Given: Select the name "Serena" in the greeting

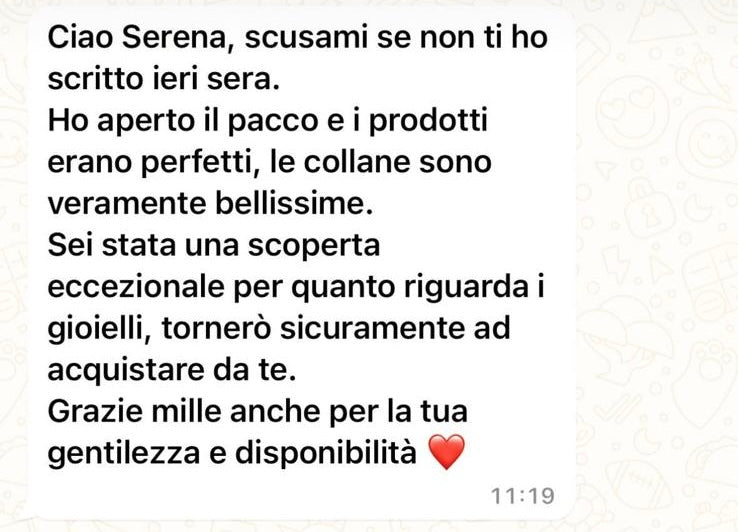Looking at the screenshot, I should [x=175, y=37].
